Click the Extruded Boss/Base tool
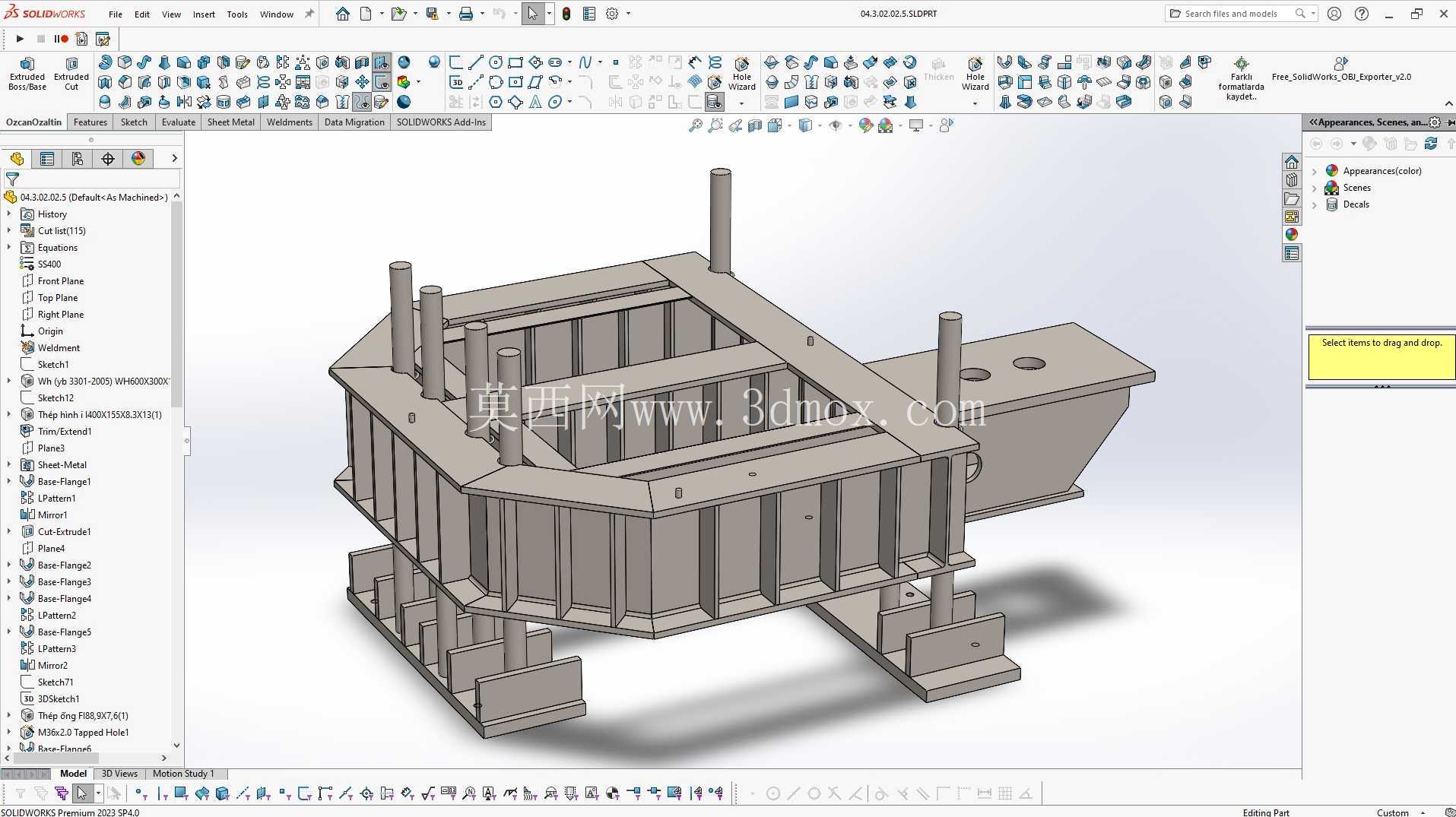The width and height of the screenshot is (1456, 817). coord(27,74)
